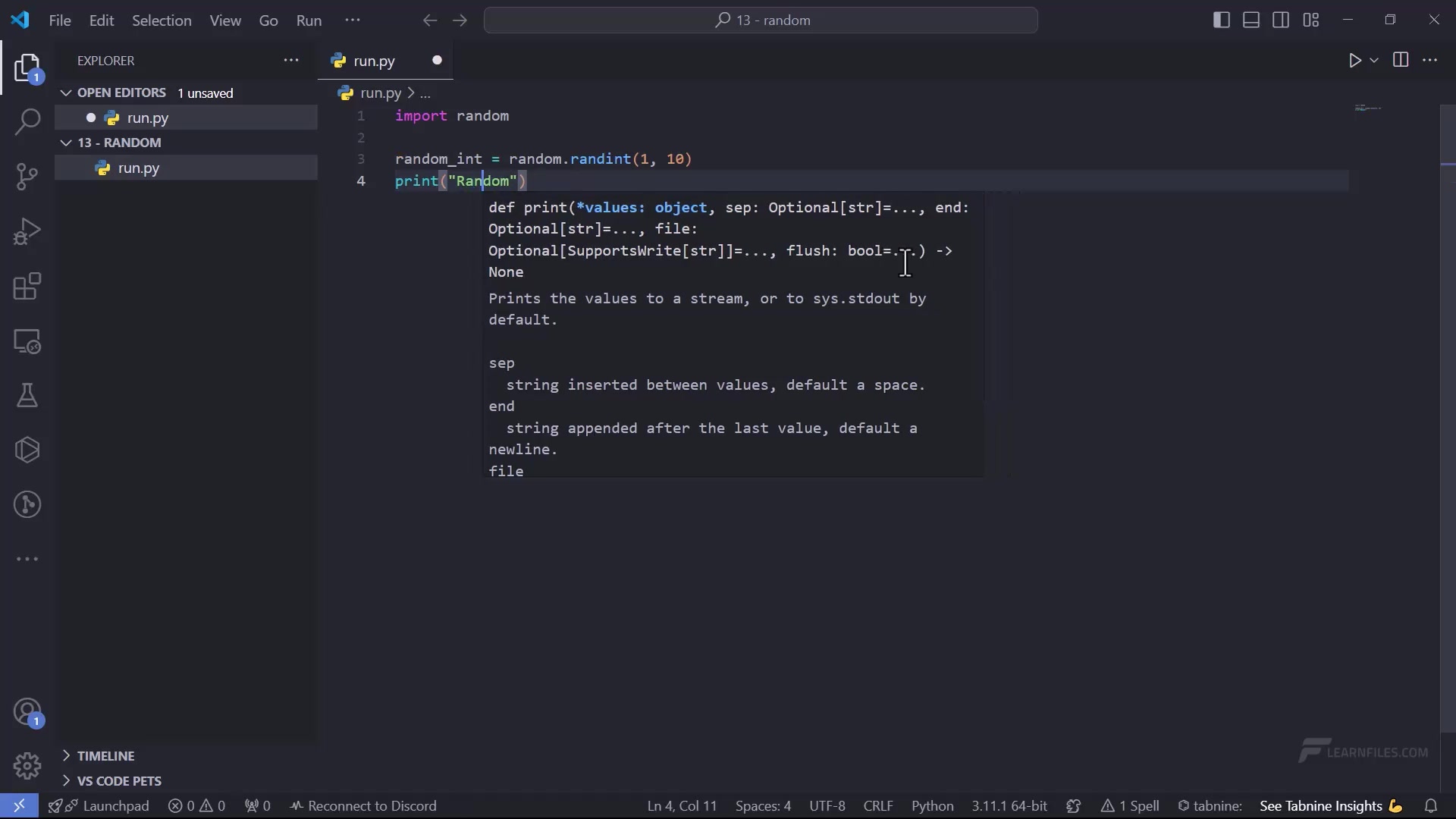Open the Extensions view
The height and width of the screenshot is (819, 1456).
[x=27, y=287]
